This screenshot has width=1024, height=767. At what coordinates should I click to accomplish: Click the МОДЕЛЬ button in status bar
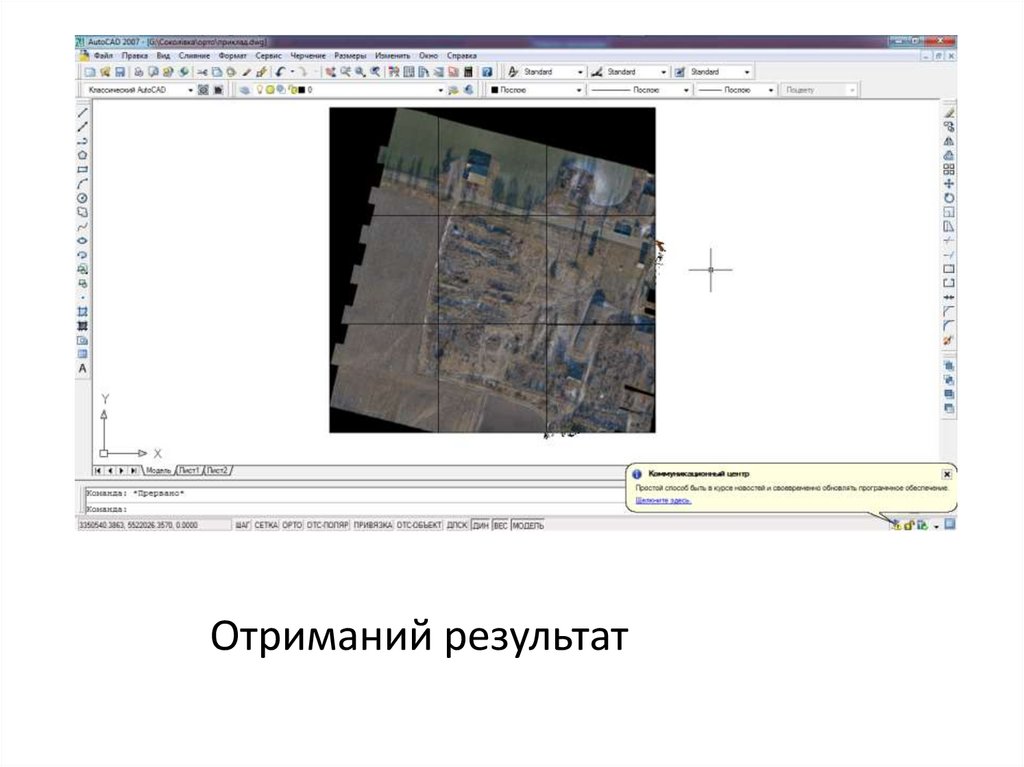point(528,525)
